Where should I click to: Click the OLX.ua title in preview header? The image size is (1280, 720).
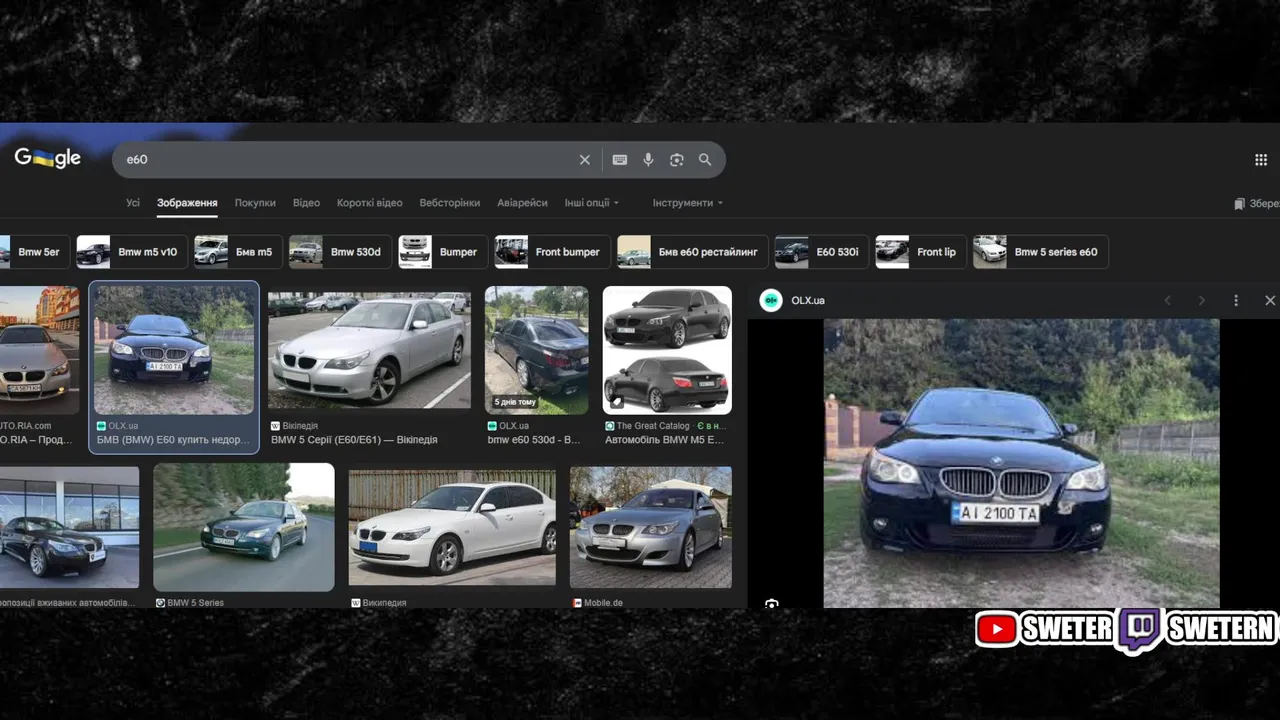(x=808, y=300)
